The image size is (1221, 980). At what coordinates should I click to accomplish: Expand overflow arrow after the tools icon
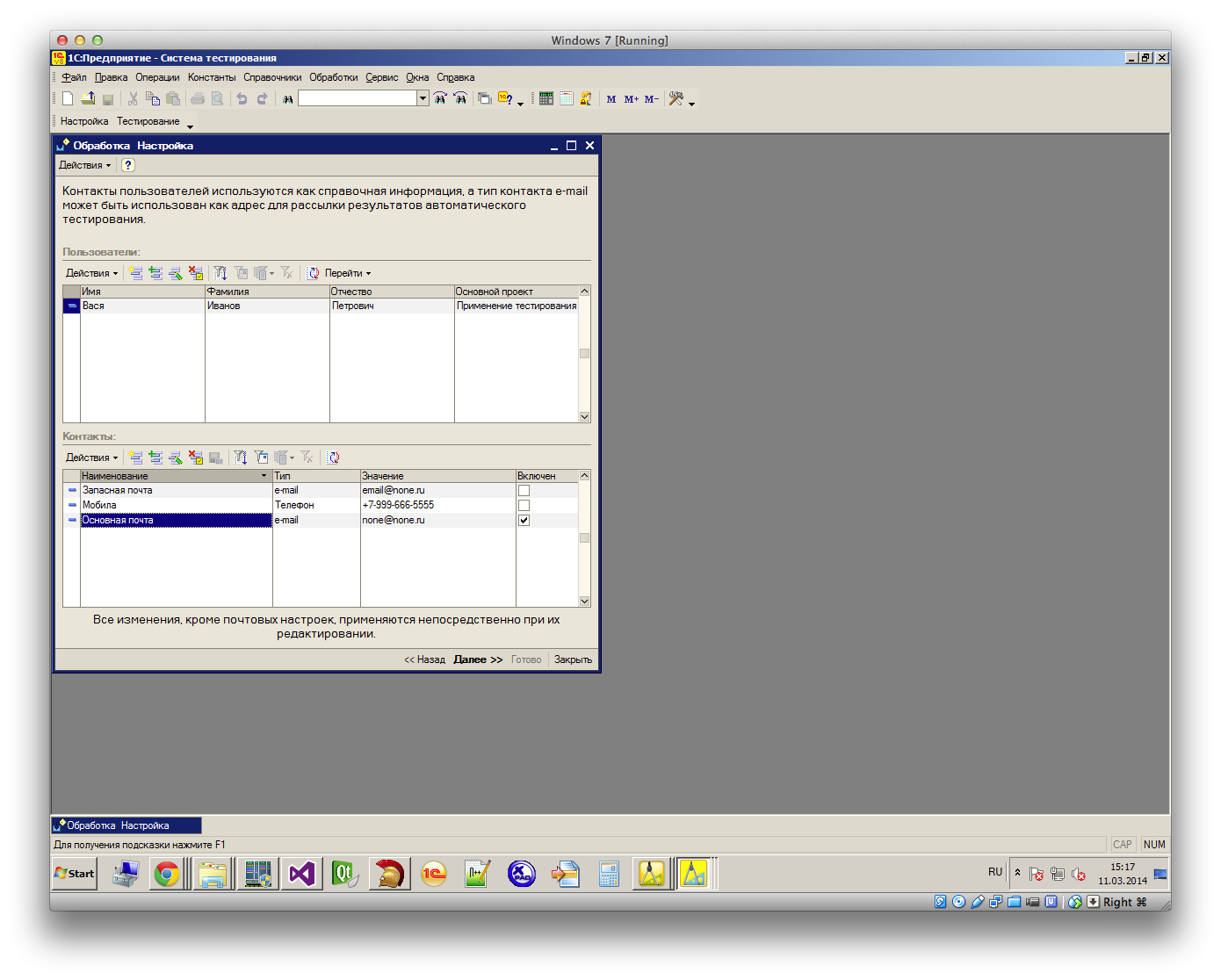(x=692, y=104)
